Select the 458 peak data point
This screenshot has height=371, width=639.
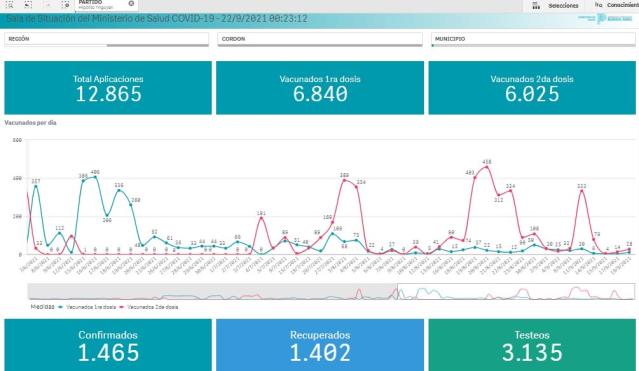pyautogui.click(x=487, y=167)
